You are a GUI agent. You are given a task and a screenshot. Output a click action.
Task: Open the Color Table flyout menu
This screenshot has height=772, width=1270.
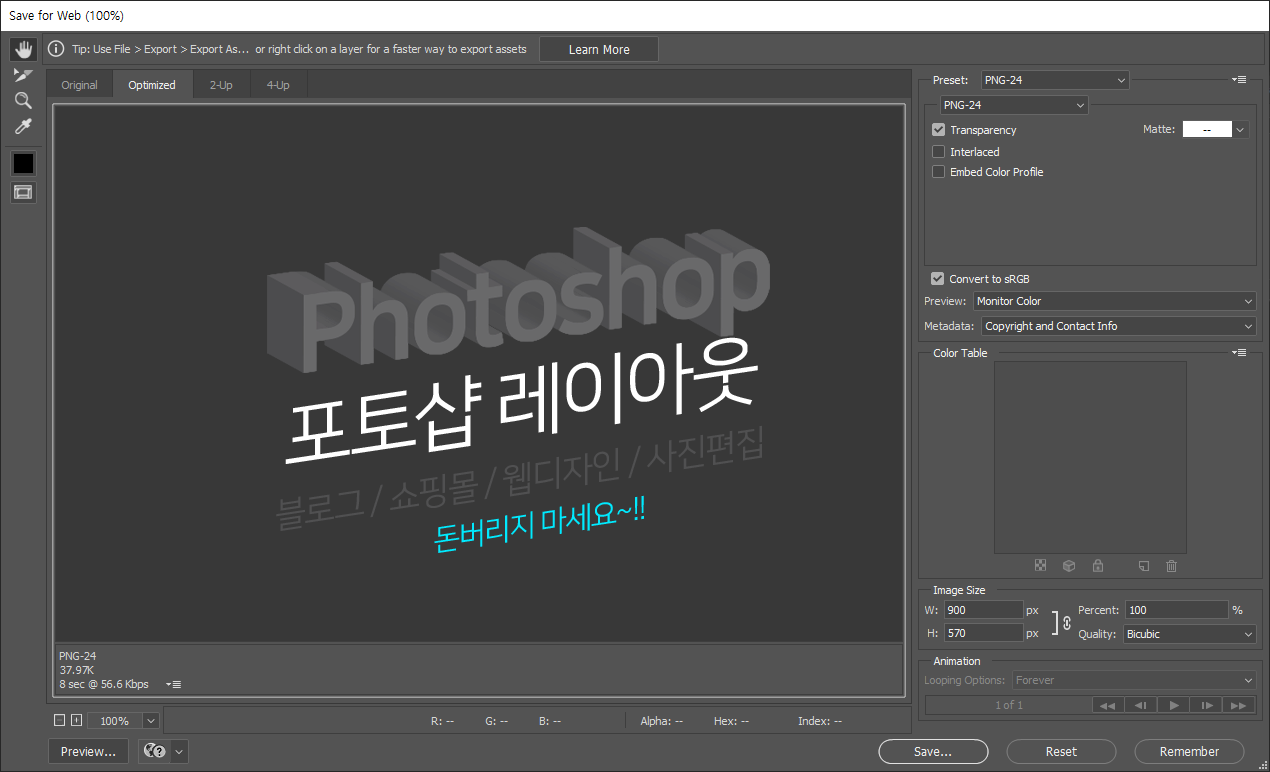(x=1239, y=352)
